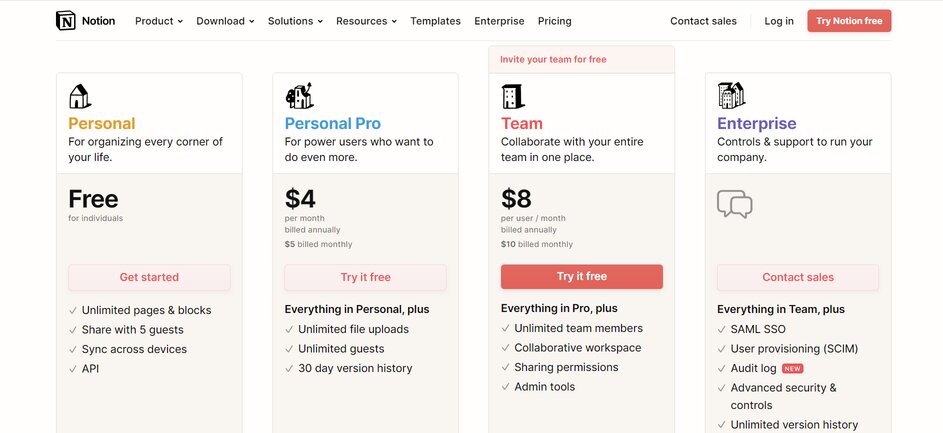Click the checkmark beside SAML SSO
Viewport: 943px width, 433px height.
pyautogui.click(x=722, y=329)
